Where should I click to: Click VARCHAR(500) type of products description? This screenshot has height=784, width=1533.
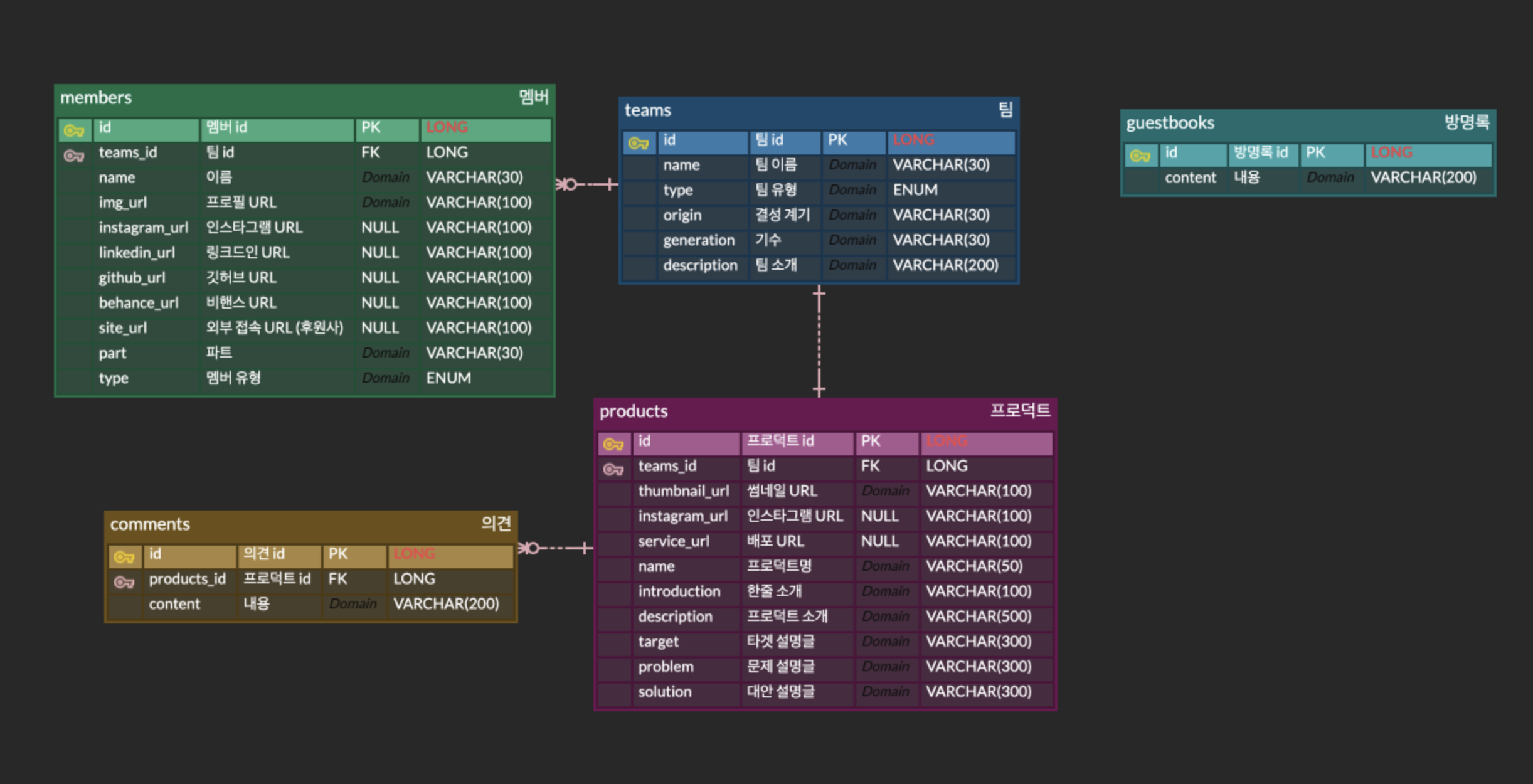click(979, 617)
